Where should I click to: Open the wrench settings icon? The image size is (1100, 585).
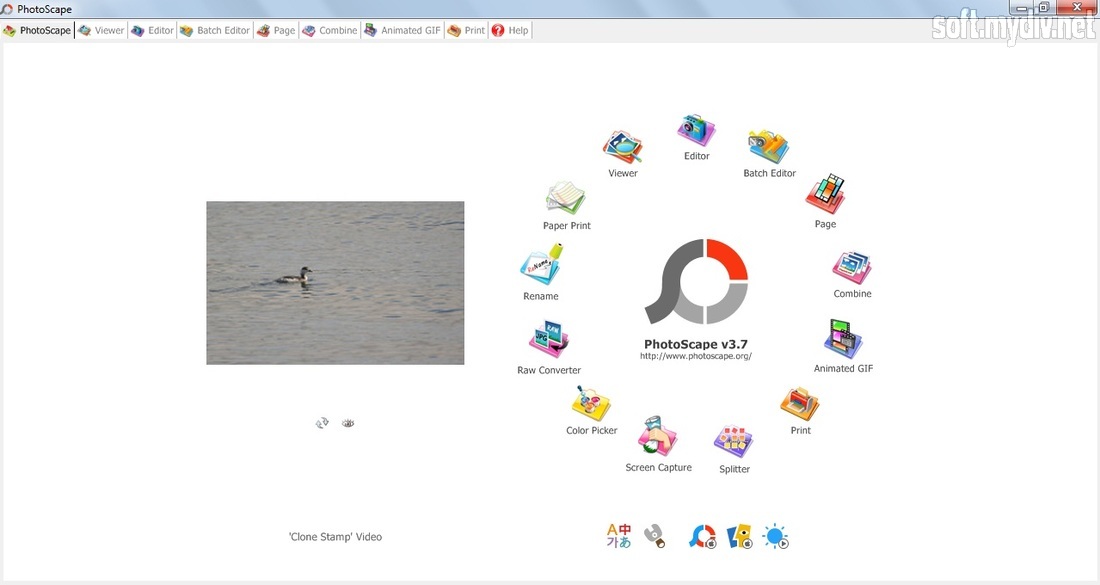coord(655,536)
